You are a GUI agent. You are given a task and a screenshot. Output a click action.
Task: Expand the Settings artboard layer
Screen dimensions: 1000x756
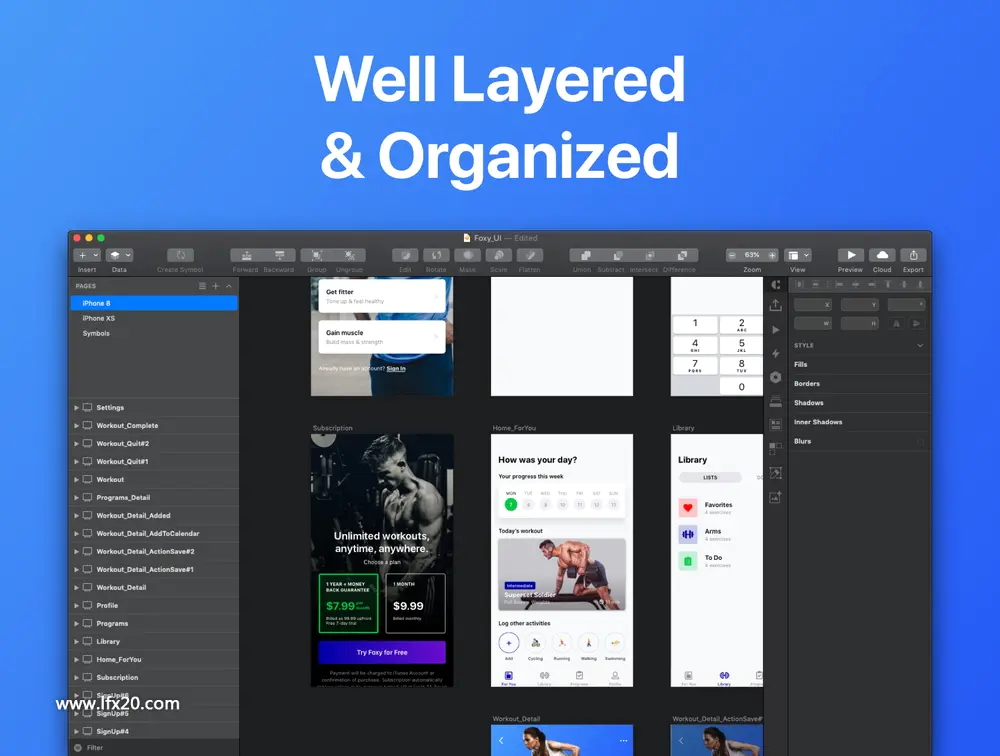(77, 408)
